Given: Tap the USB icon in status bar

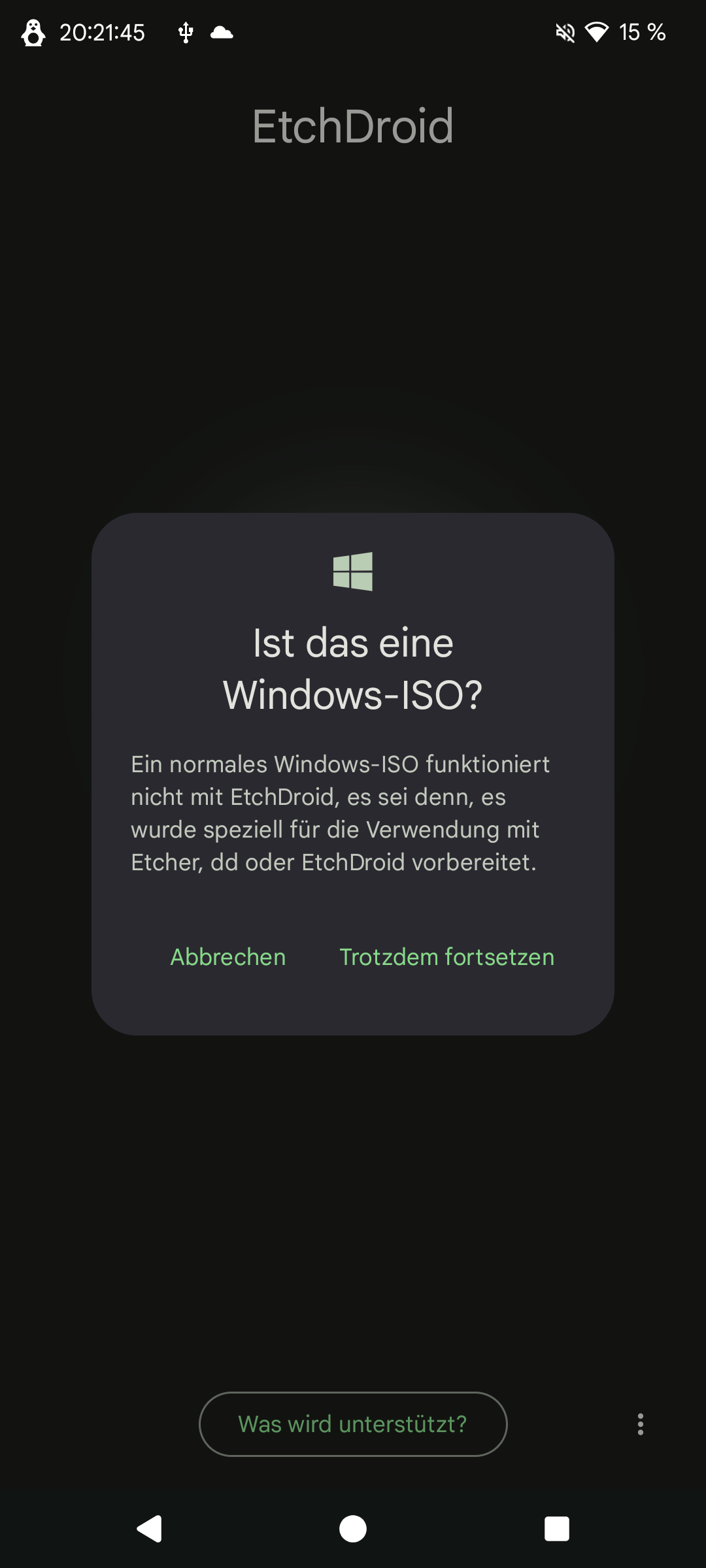Looking at the screenshot, I should click(x=186, y=32).
